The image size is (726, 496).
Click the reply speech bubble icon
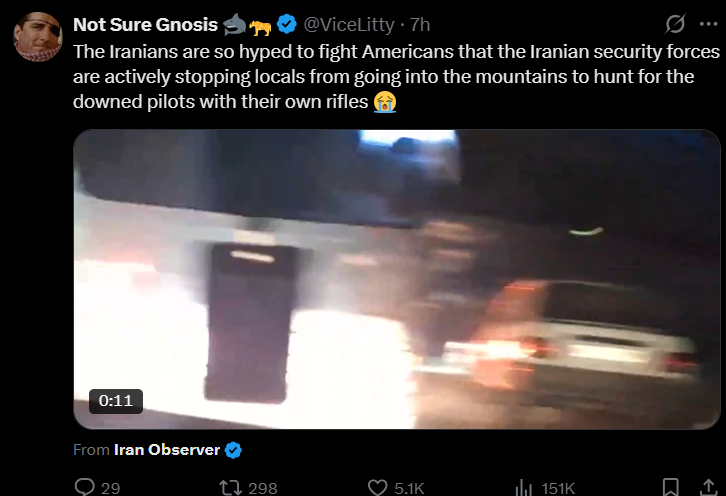pos(85,487)
